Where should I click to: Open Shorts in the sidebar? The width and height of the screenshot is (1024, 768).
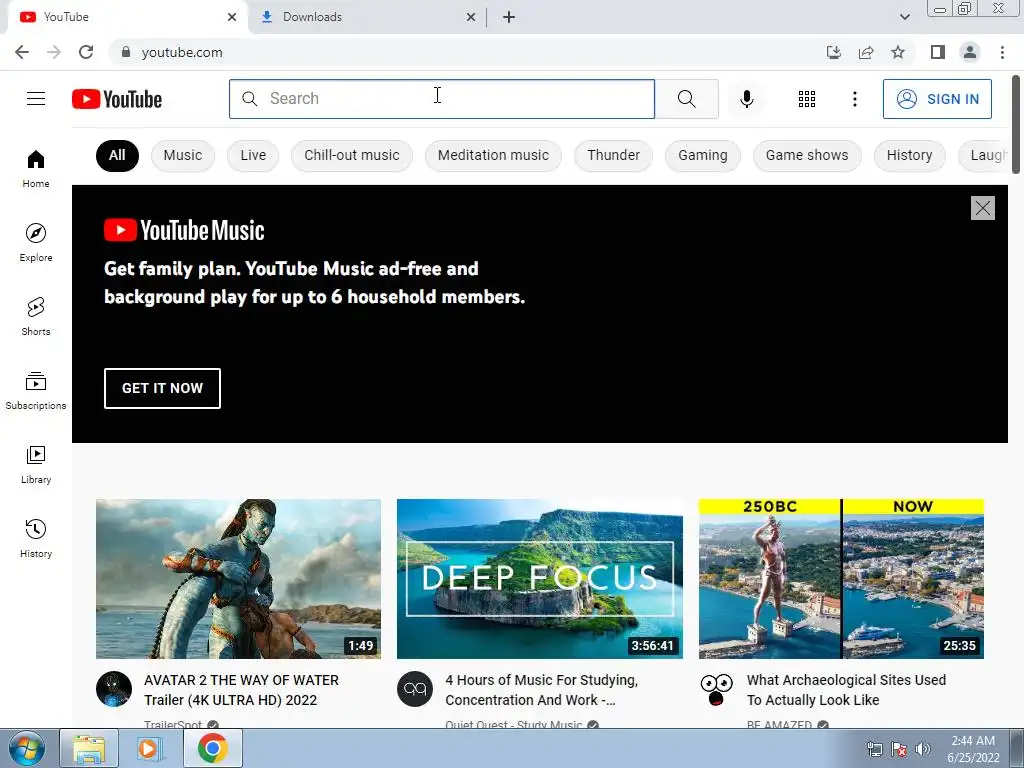[36, 316]
